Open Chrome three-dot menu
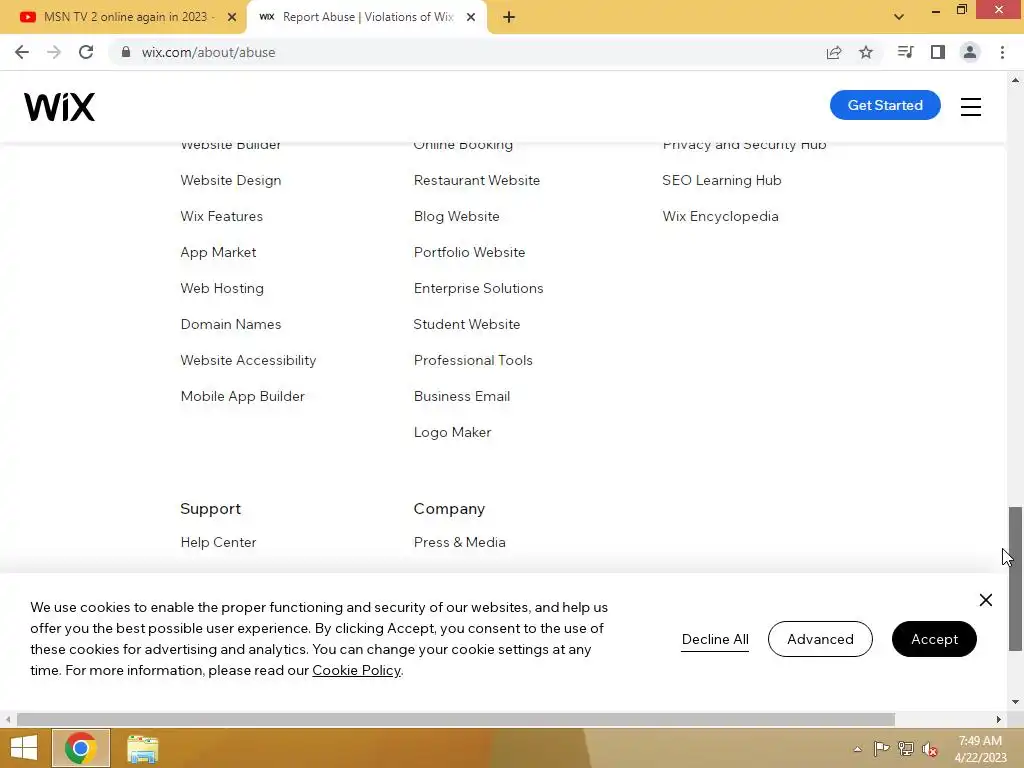The height and width of the screenshot is (768, 1024). [x=1002, y=52]
